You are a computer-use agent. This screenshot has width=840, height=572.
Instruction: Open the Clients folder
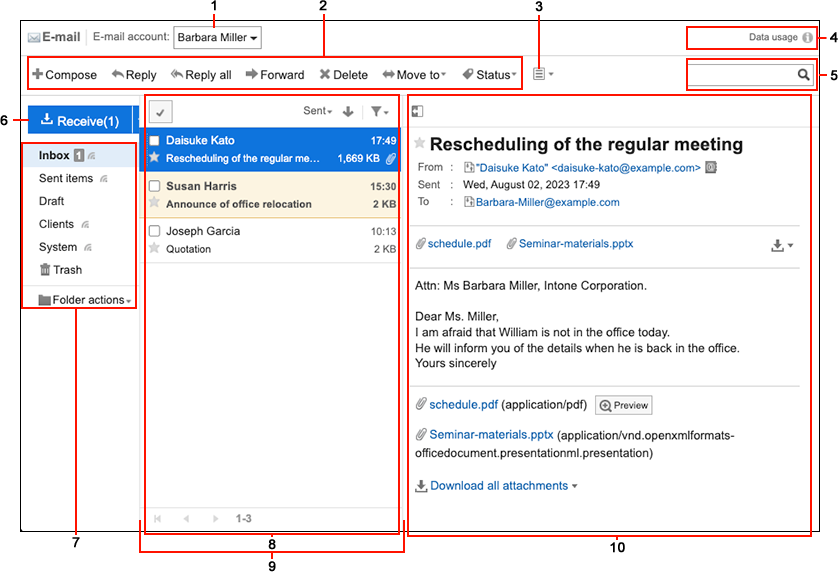click(x=56, y=224)
